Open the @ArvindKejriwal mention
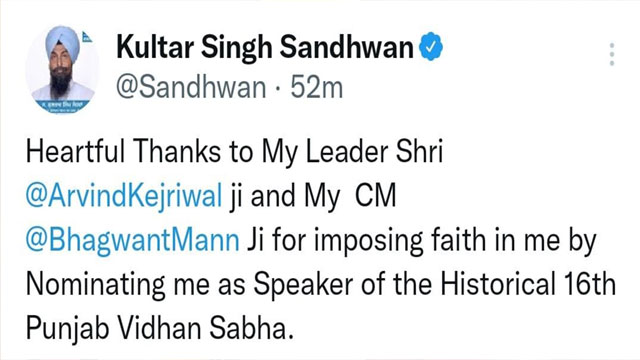Image resolution: width=640 pixels, height=360 pixels. point(124,196)
